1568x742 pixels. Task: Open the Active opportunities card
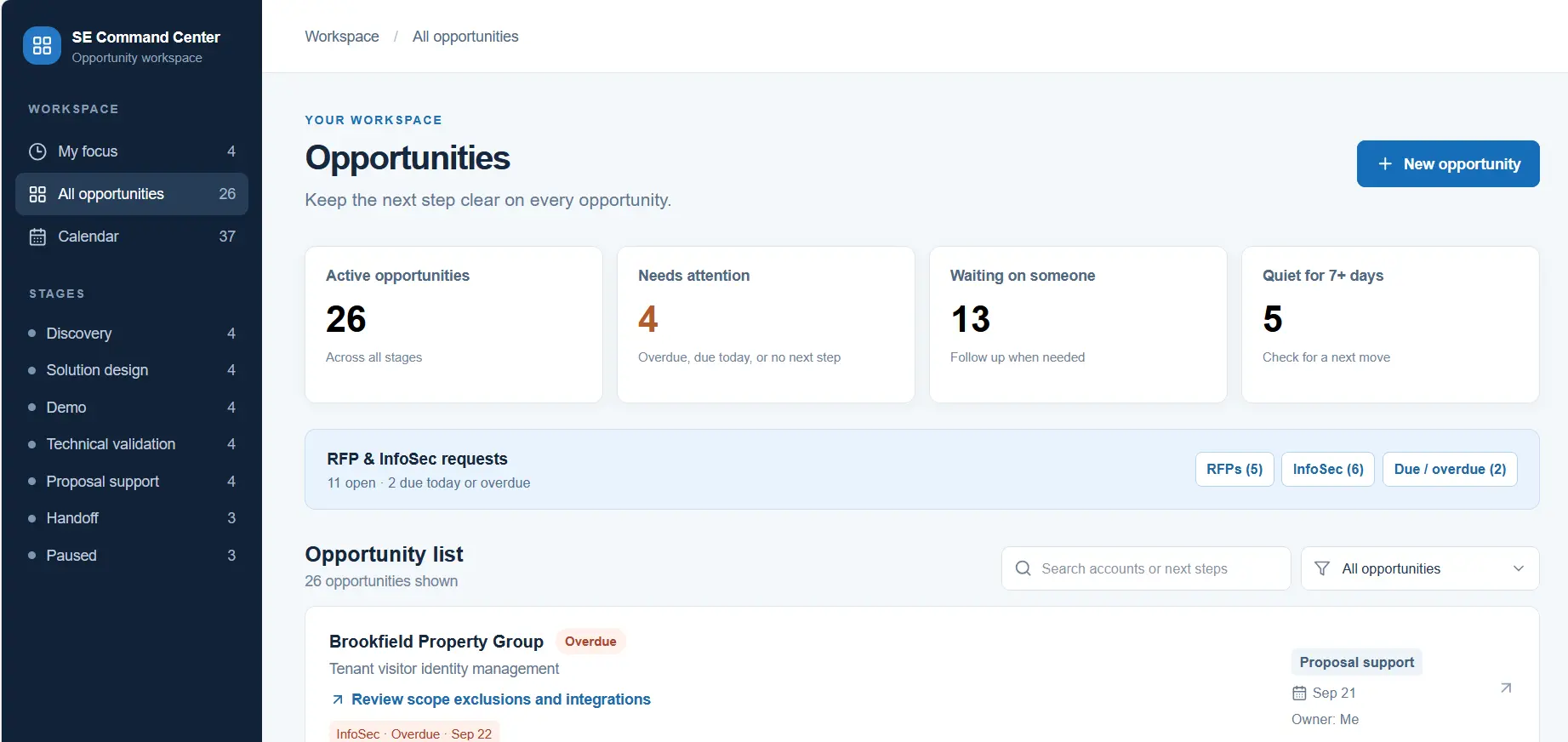pos(453,324)
